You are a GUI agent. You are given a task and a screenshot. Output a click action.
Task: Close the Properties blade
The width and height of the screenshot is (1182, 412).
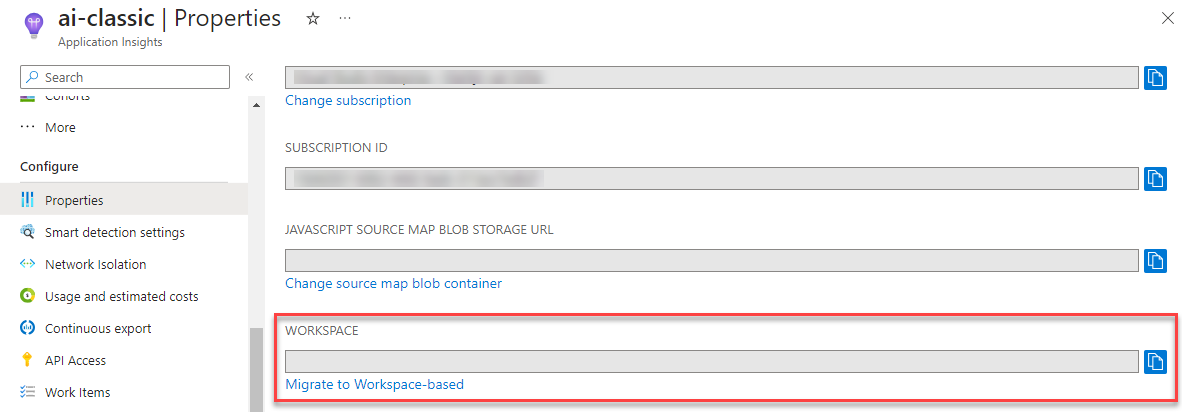[1167, 20]
